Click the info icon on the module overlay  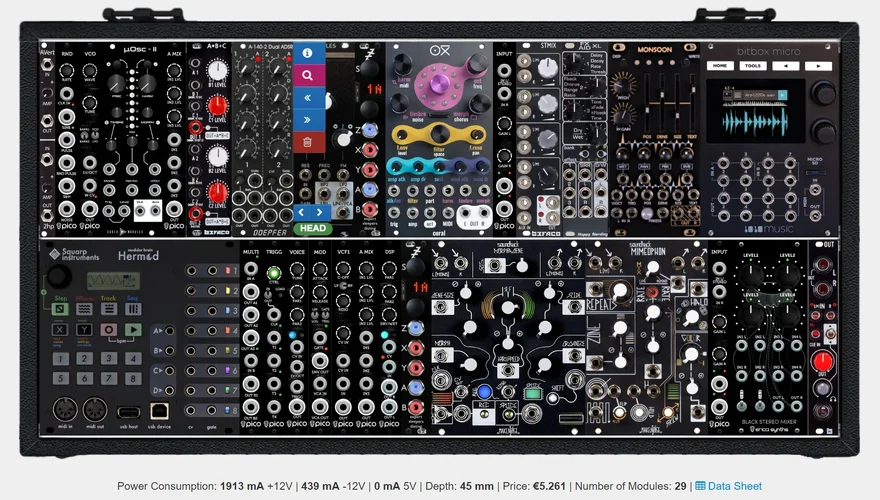[x=307, y=52]
